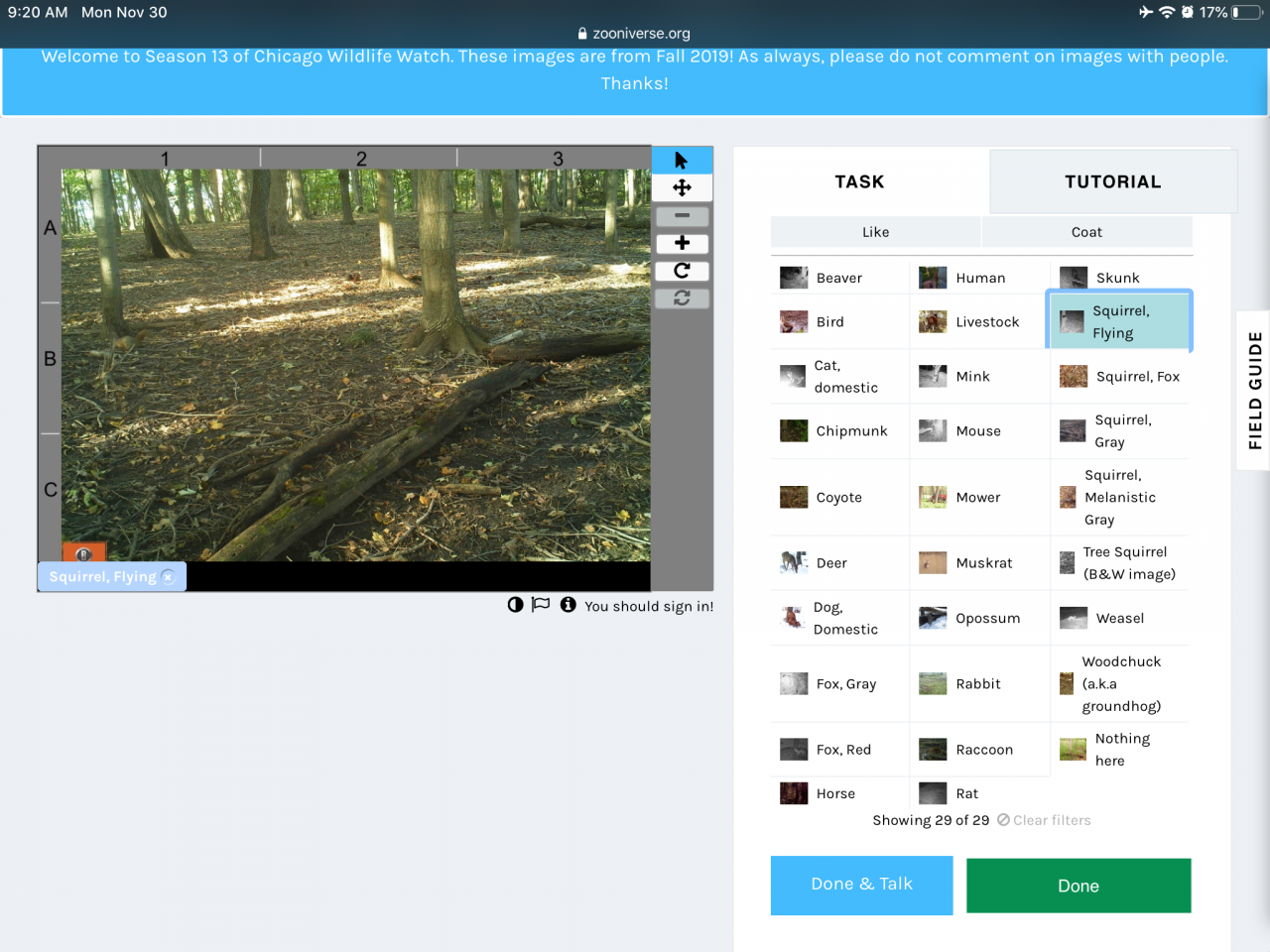The width and height of the screenshot is (1270, 952).
Task: Pick Squirrel, Melanistic Gray option
Action: coord(1119,498)
